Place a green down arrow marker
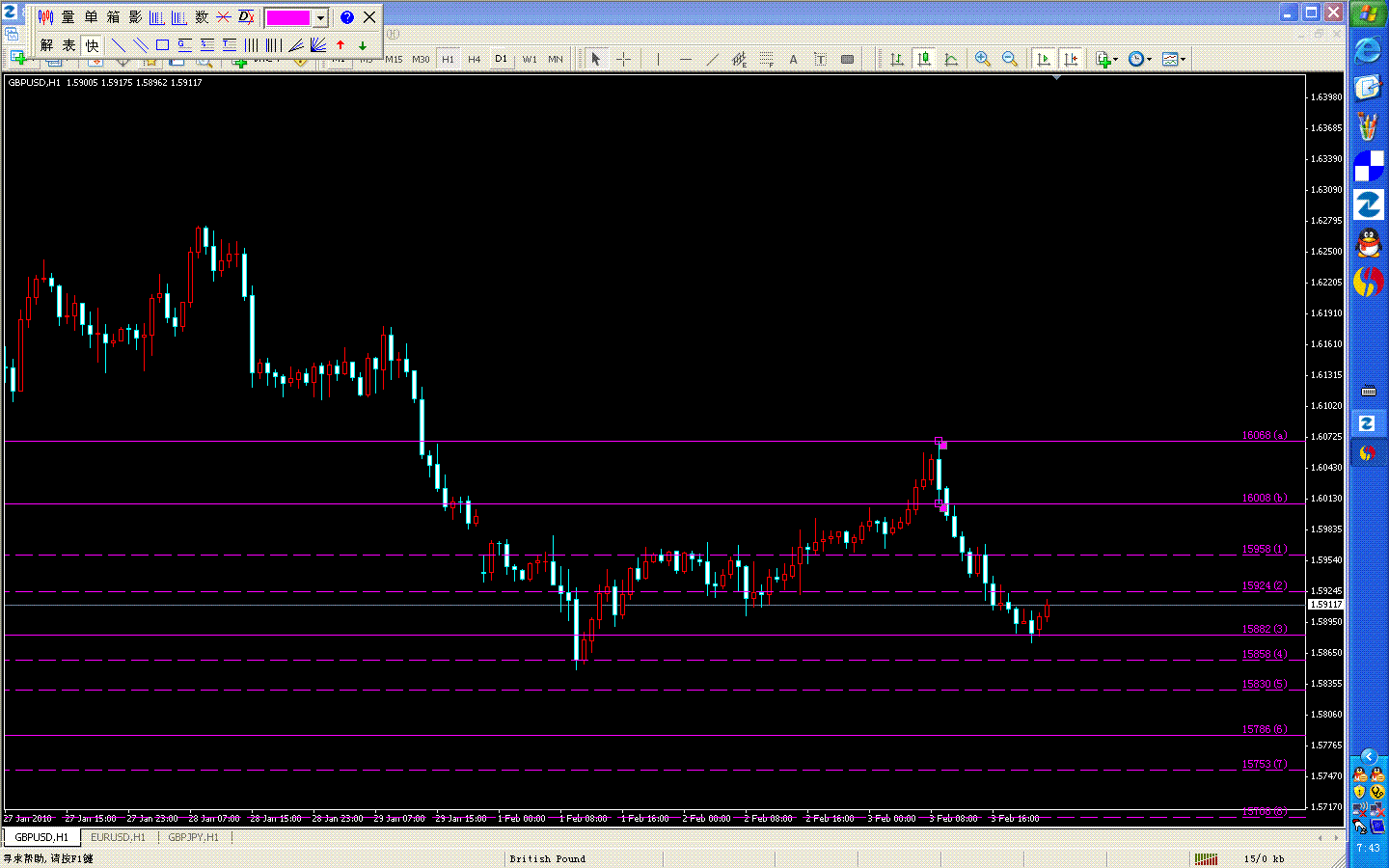Image resolution: width=1389 pixels, height=868 pixels. pyautogui.click(x=363, y=45)
